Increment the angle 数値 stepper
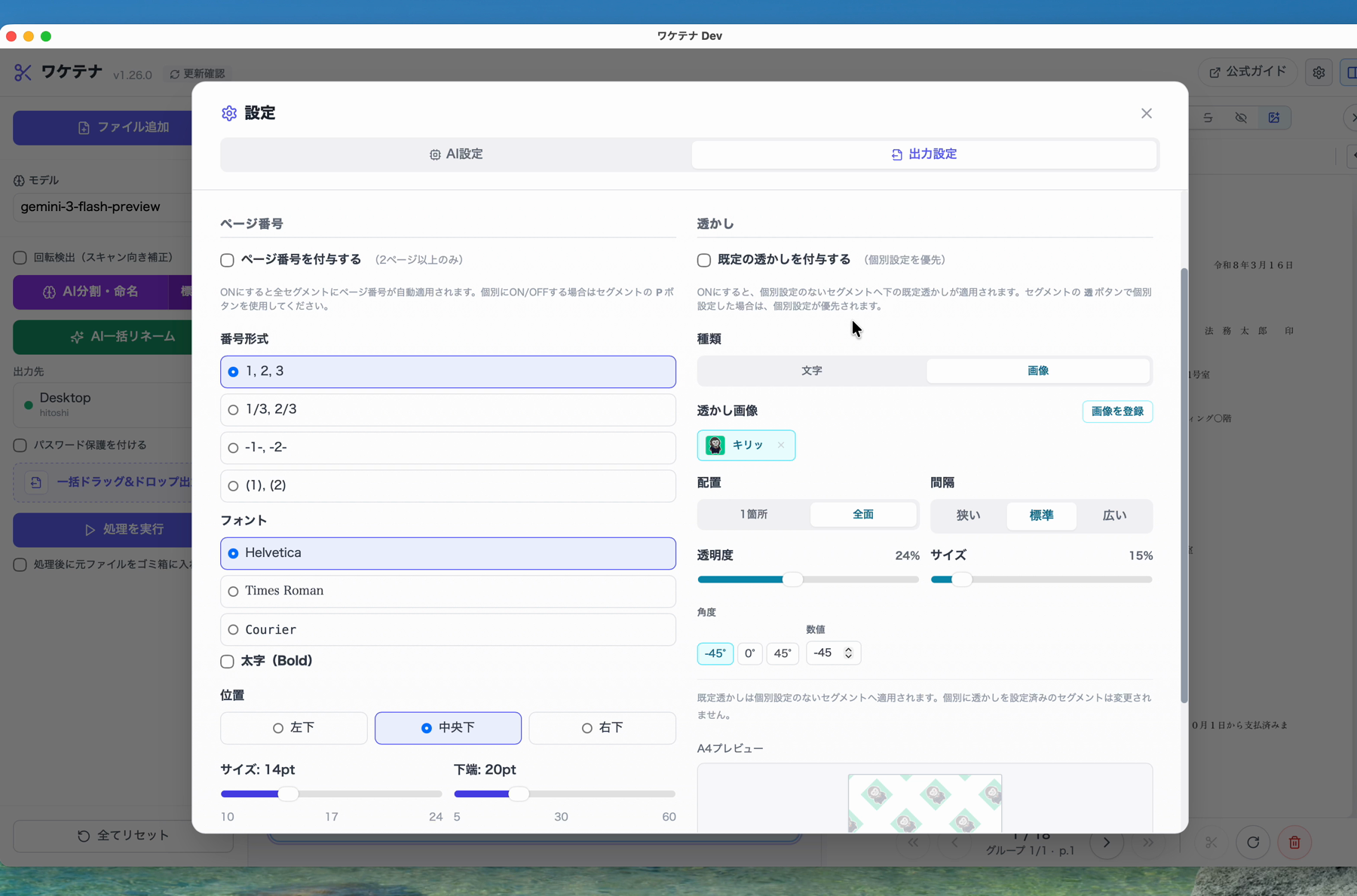Image resolution: width=1357 pixels, height=896 pixels. point(848,649)
